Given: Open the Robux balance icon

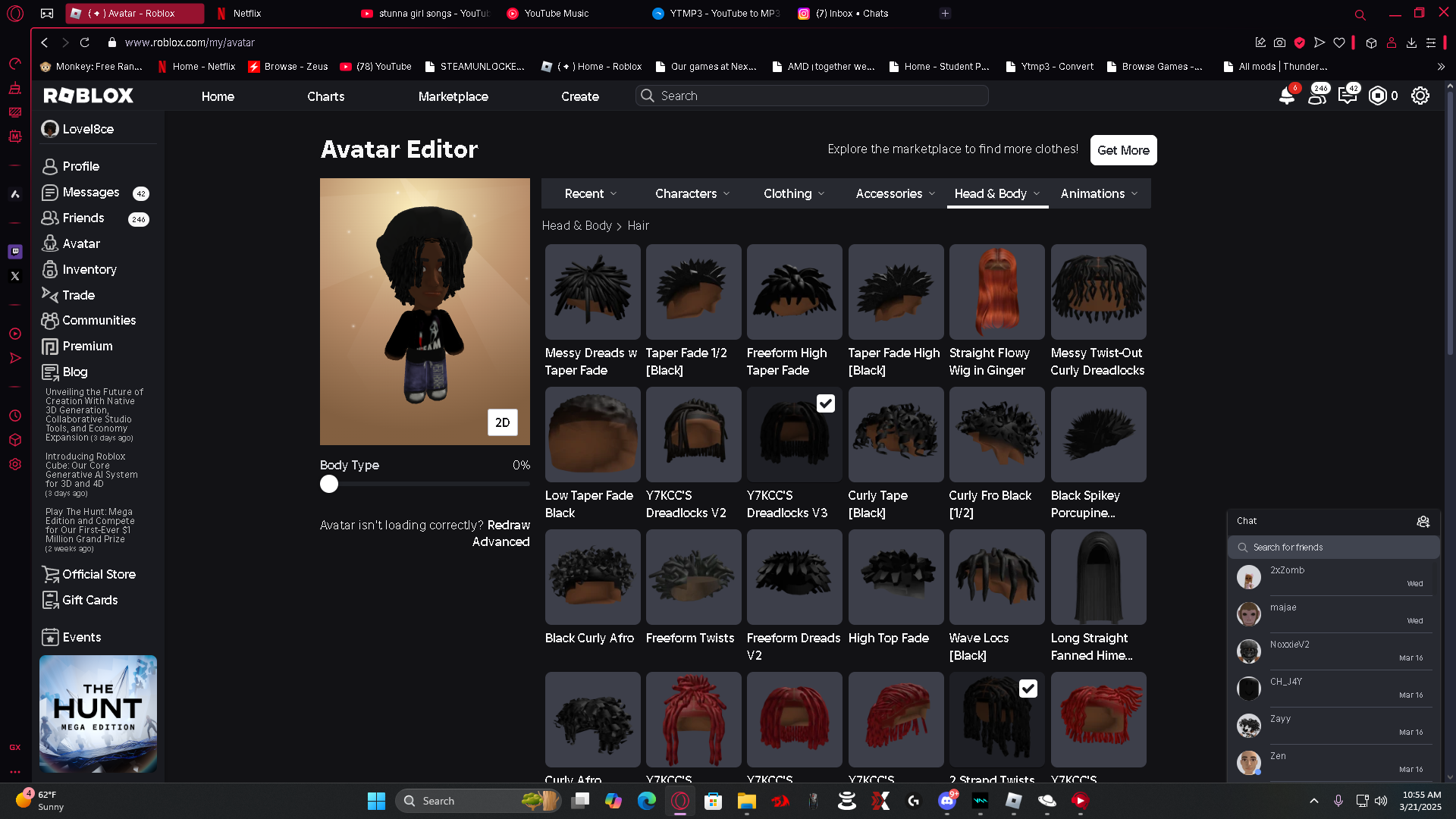Looking at the screenshot, I should coord(1378,96).
